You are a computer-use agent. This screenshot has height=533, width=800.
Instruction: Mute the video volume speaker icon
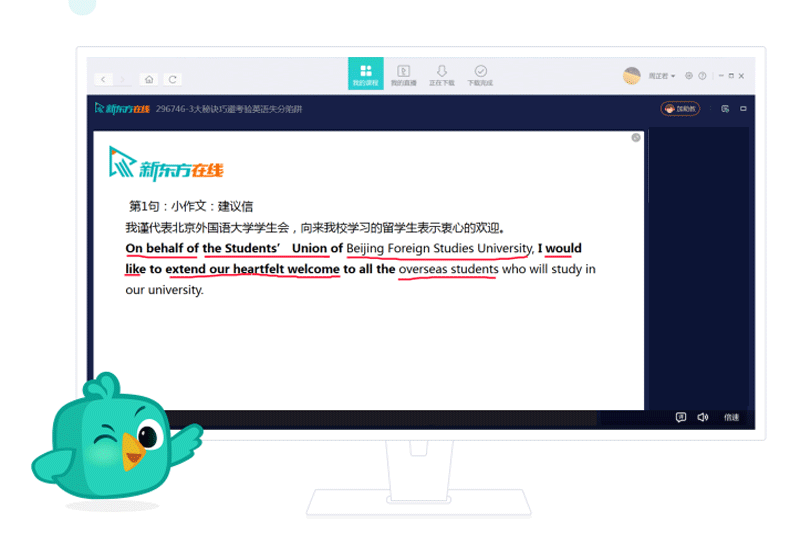point(703,417)
